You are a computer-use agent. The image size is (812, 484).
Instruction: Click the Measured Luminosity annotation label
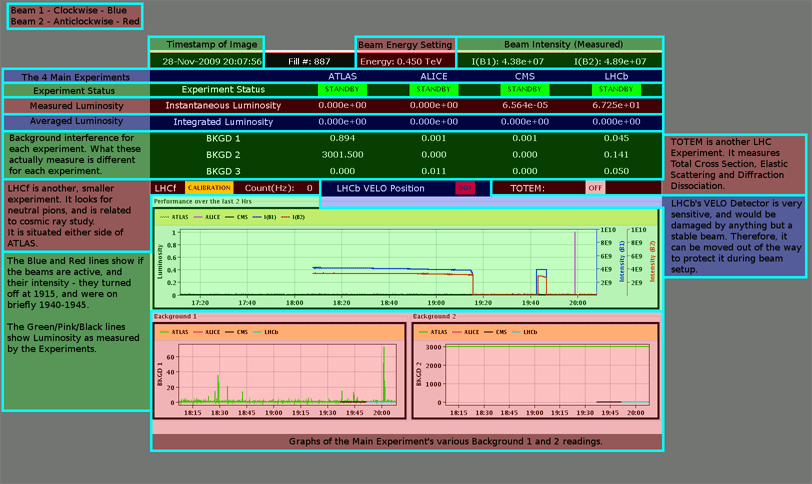tap(76, 106)
